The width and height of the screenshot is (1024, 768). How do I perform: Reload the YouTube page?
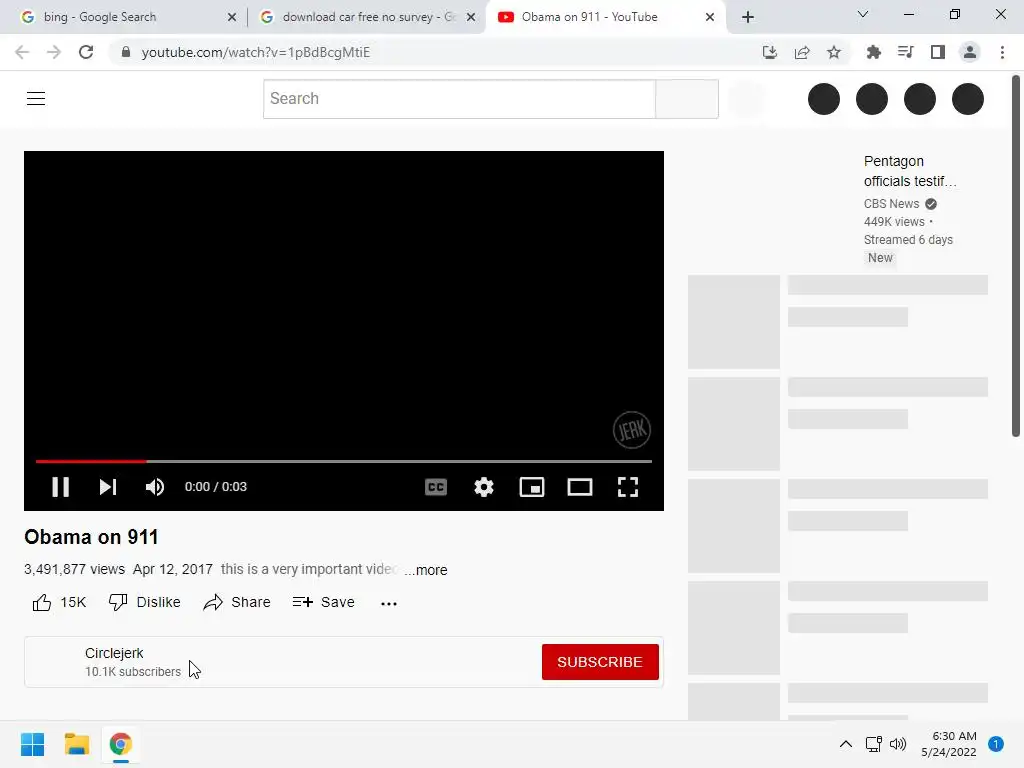click(x=86, y=52)
